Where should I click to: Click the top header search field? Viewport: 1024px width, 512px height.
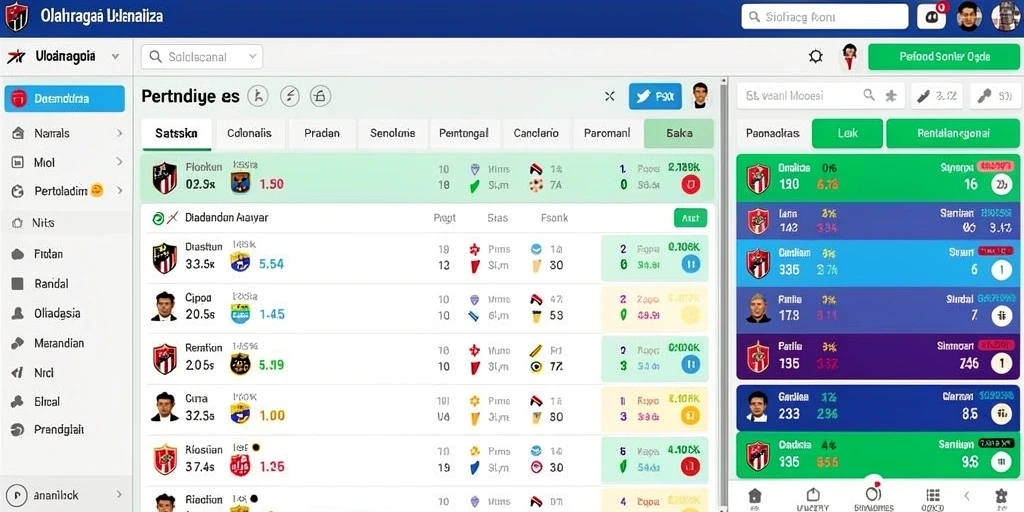point(825,17)
